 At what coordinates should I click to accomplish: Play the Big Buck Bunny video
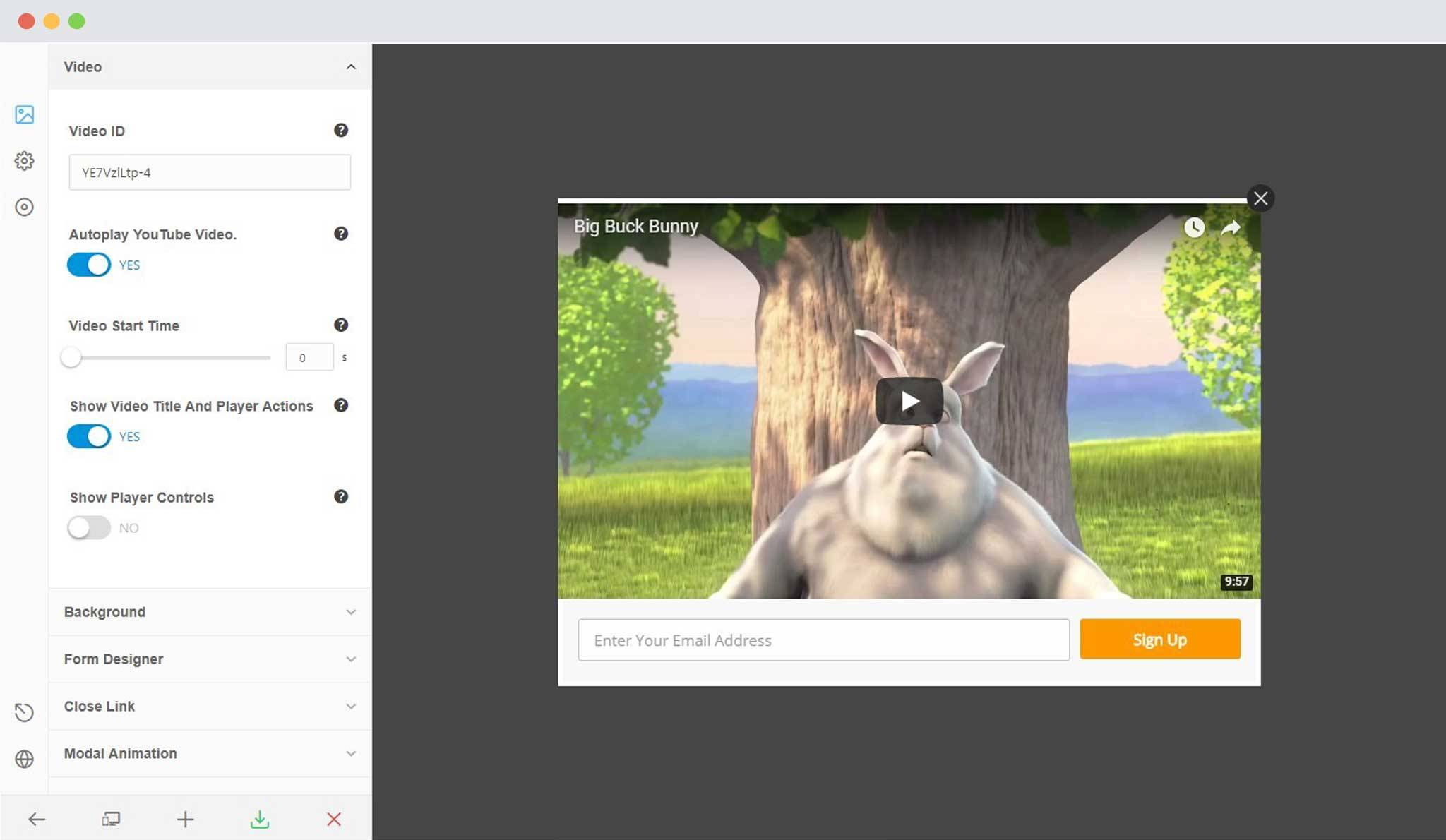tap(909, 401)
